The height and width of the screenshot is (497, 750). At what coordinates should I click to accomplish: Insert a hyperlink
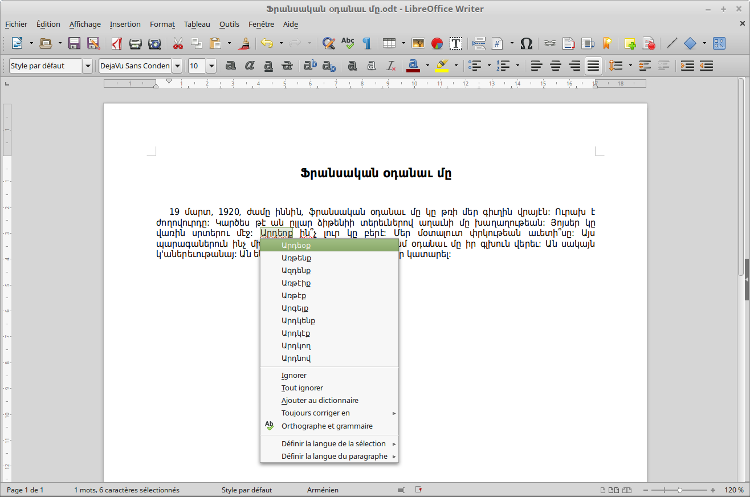[x=550, y=44]
